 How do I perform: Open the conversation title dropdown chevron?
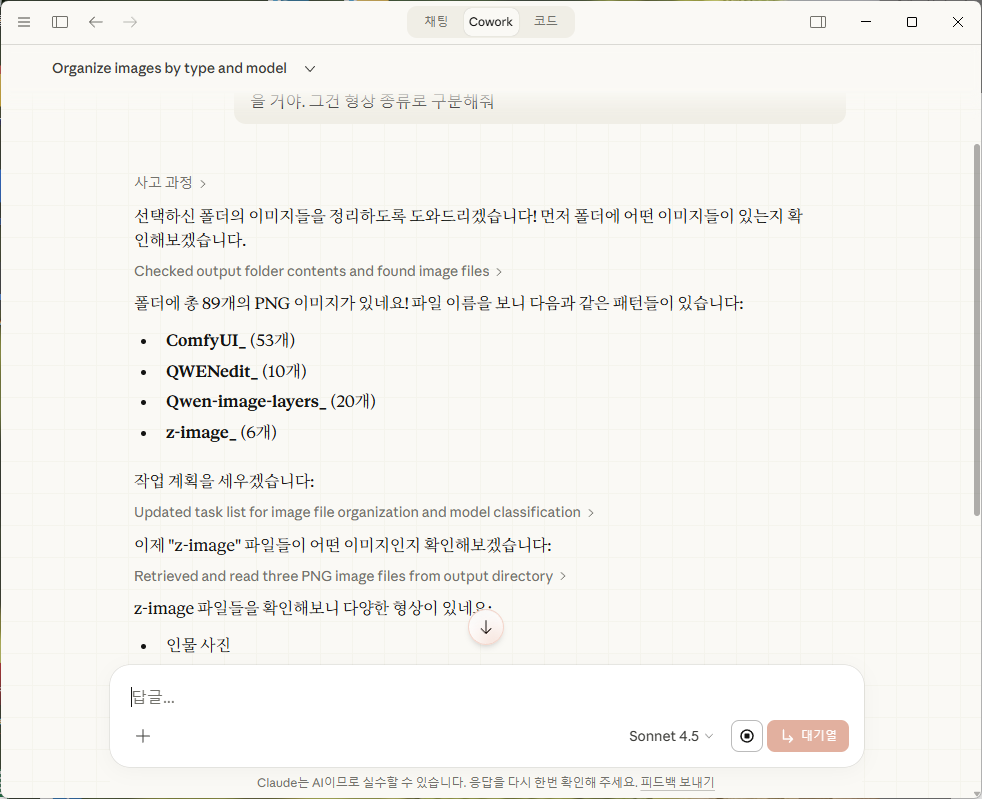click(x=310, y=69)
